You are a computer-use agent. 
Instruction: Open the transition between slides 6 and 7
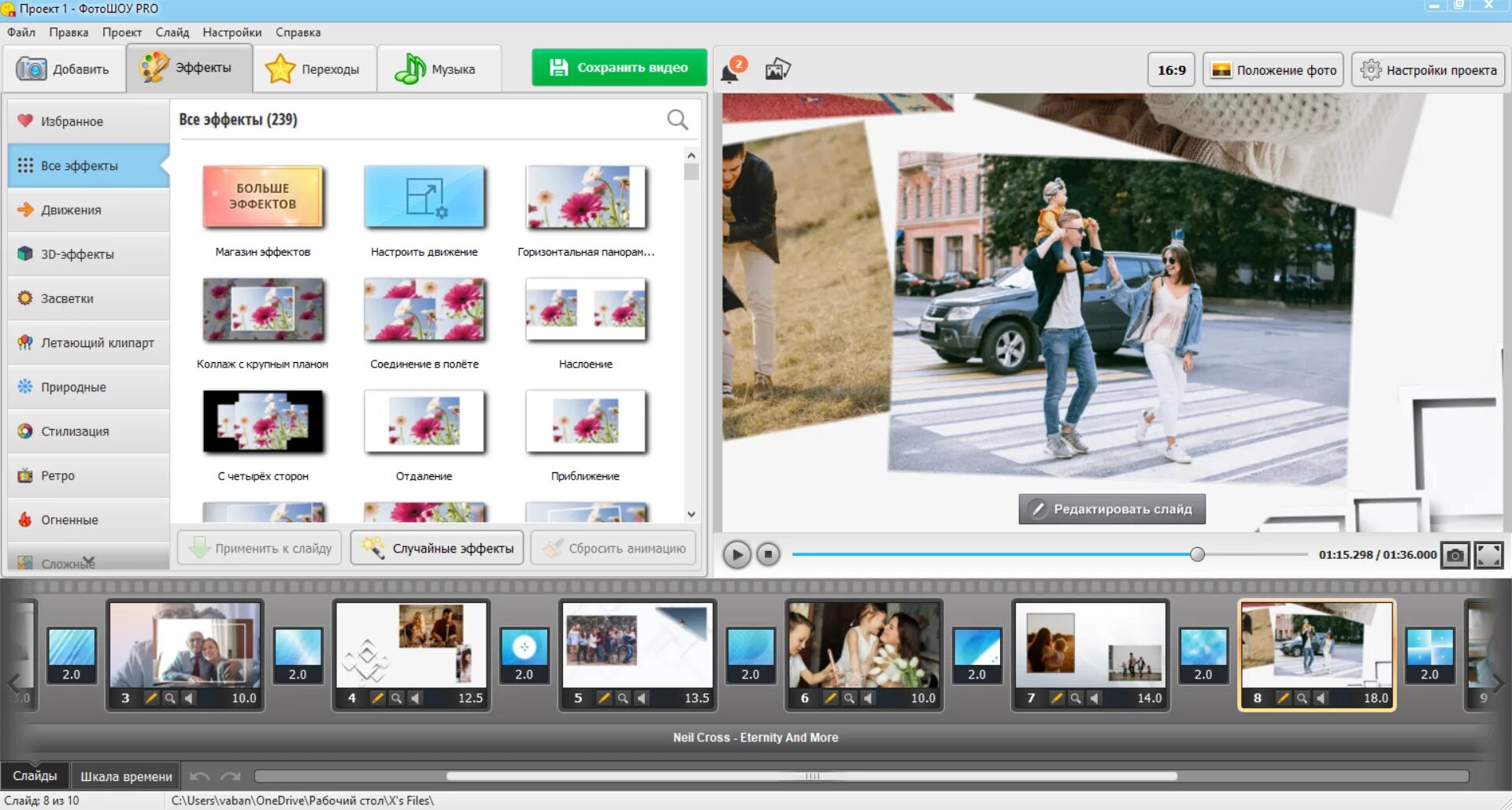tap(977, 655)
